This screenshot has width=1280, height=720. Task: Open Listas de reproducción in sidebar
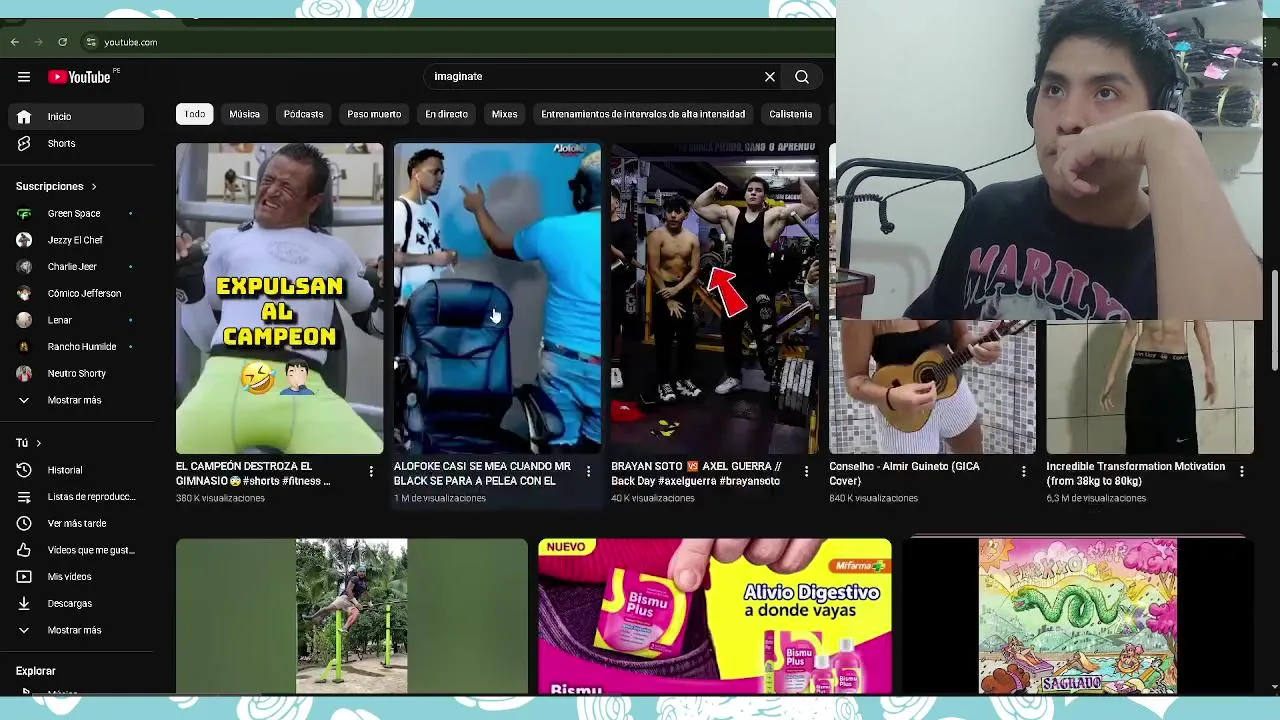point(76,497)
